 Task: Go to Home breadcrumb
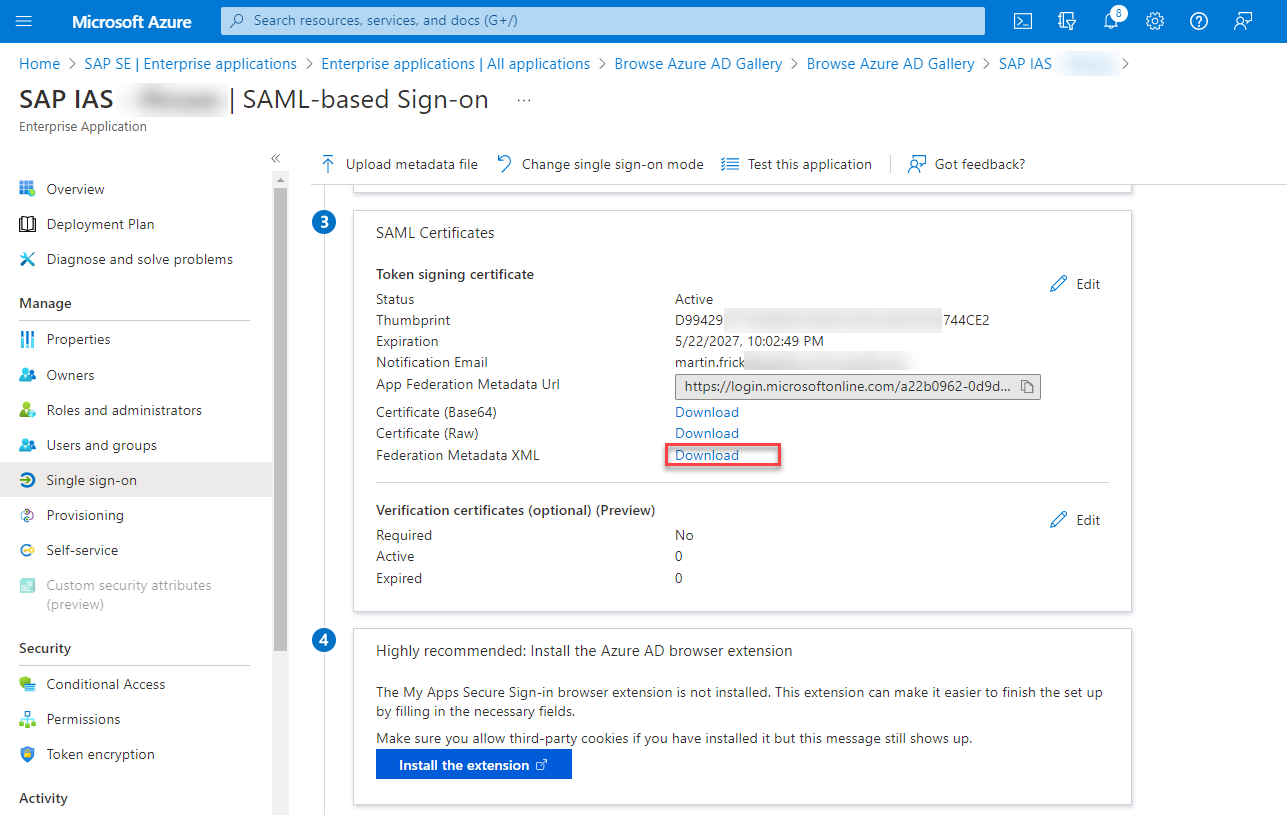pos(40,63)
